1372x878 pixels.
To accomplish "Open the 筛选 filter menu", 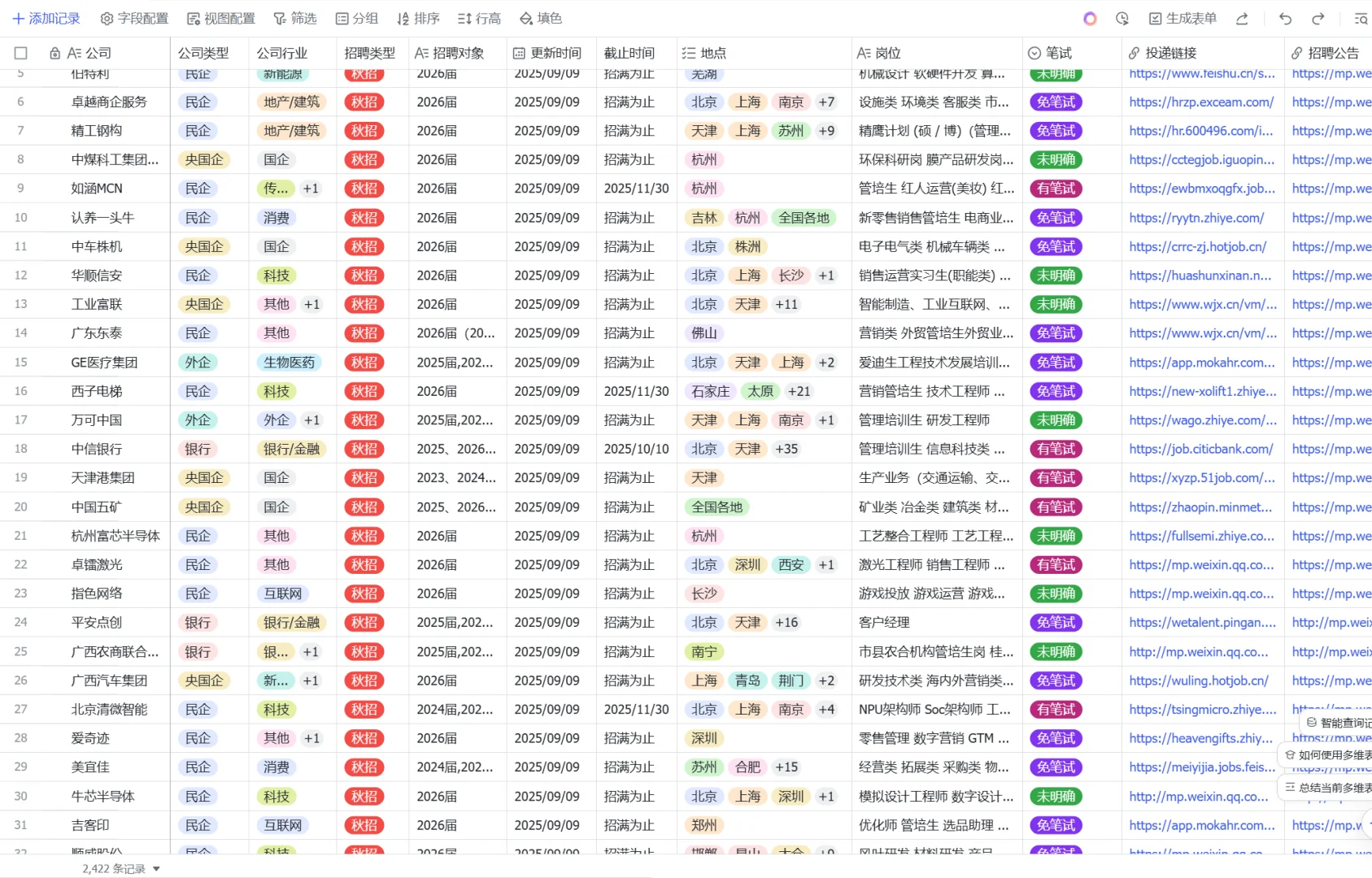I will click(x=295, y=19).
